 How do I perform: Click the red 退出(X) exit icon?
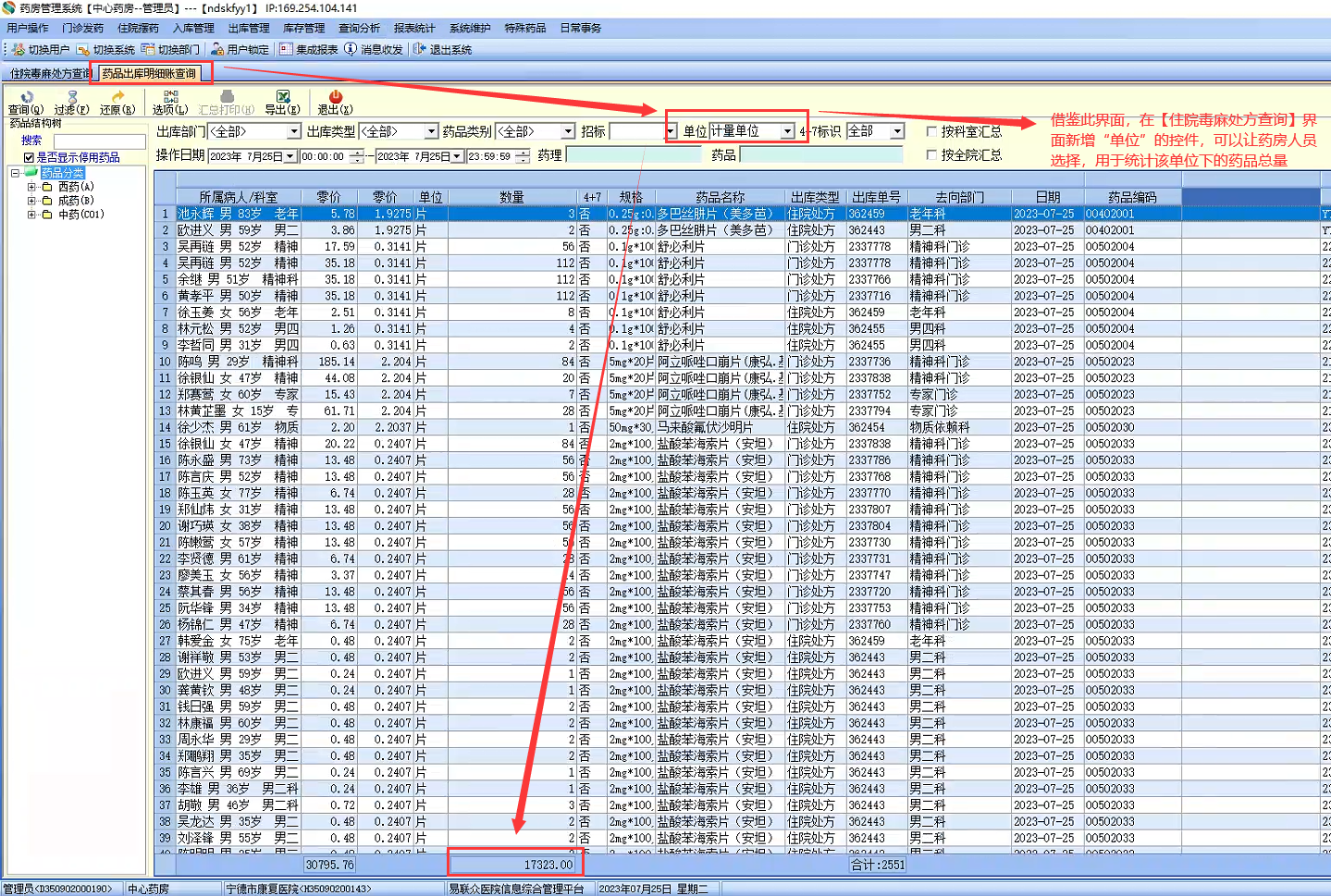pyautogui.click(x=335, y=97)
